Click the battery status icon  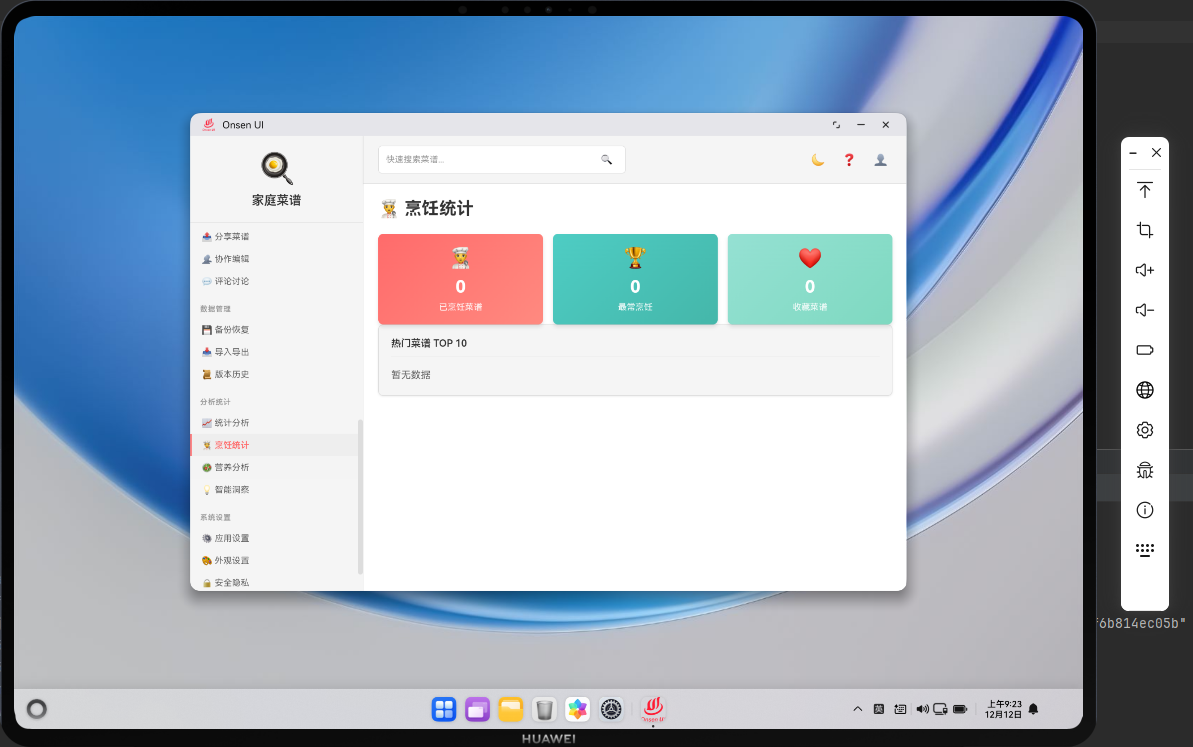pyautogui.click(x=960, y=709)
